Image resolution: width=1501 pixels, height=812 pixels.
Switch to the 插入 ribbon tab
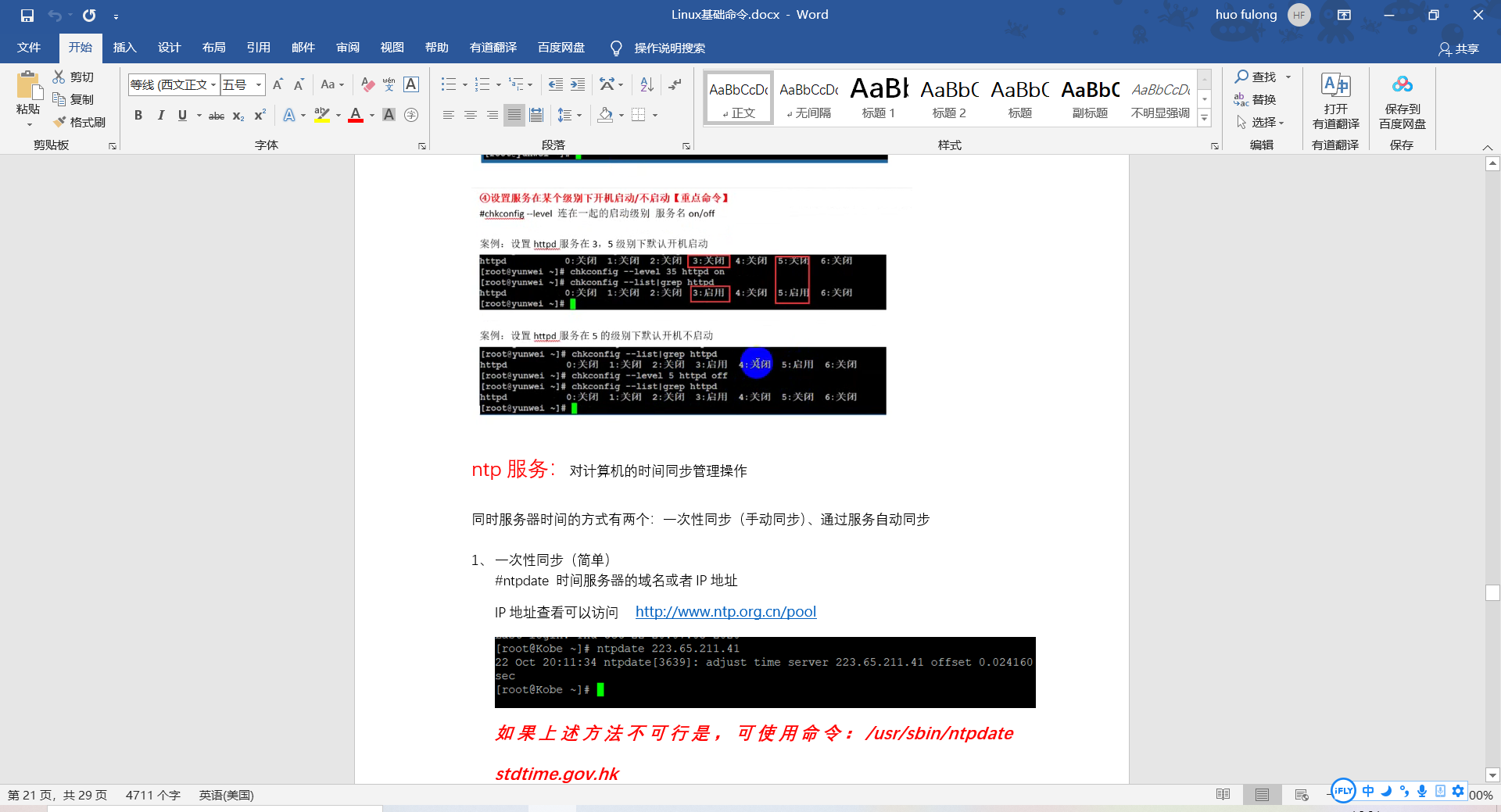pos(124,48)
